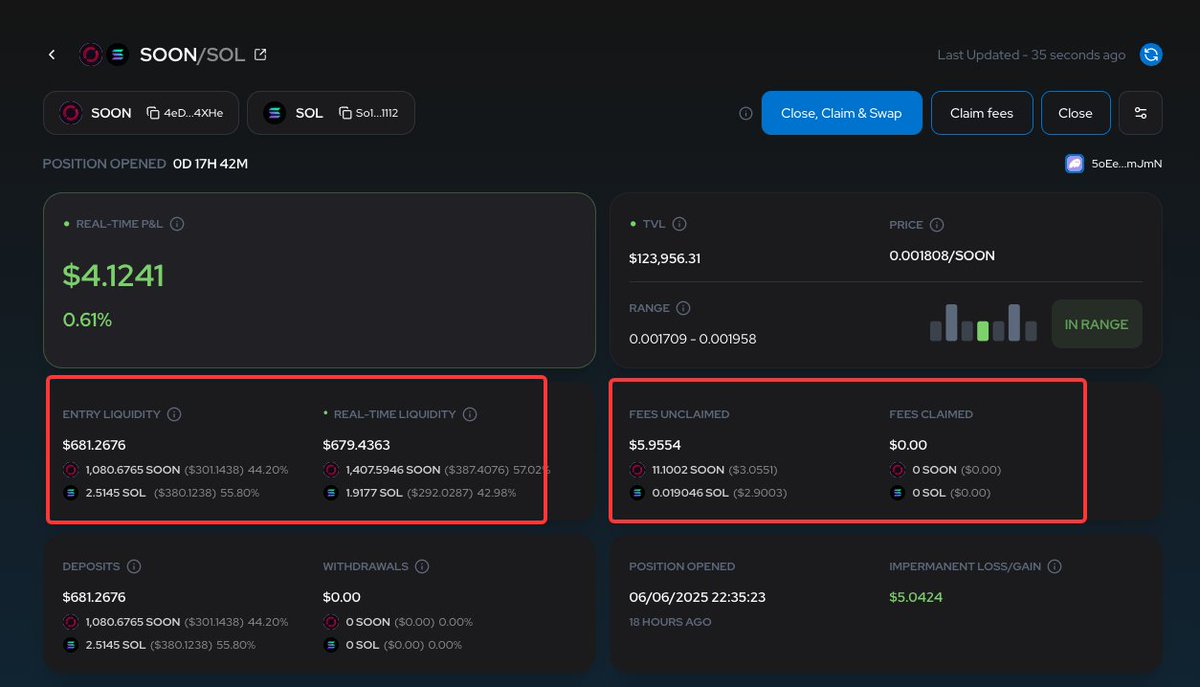Viewport: 1200px width, 687px height.
Task: Open the settings sliders icon button
Action: [1141, 113]
